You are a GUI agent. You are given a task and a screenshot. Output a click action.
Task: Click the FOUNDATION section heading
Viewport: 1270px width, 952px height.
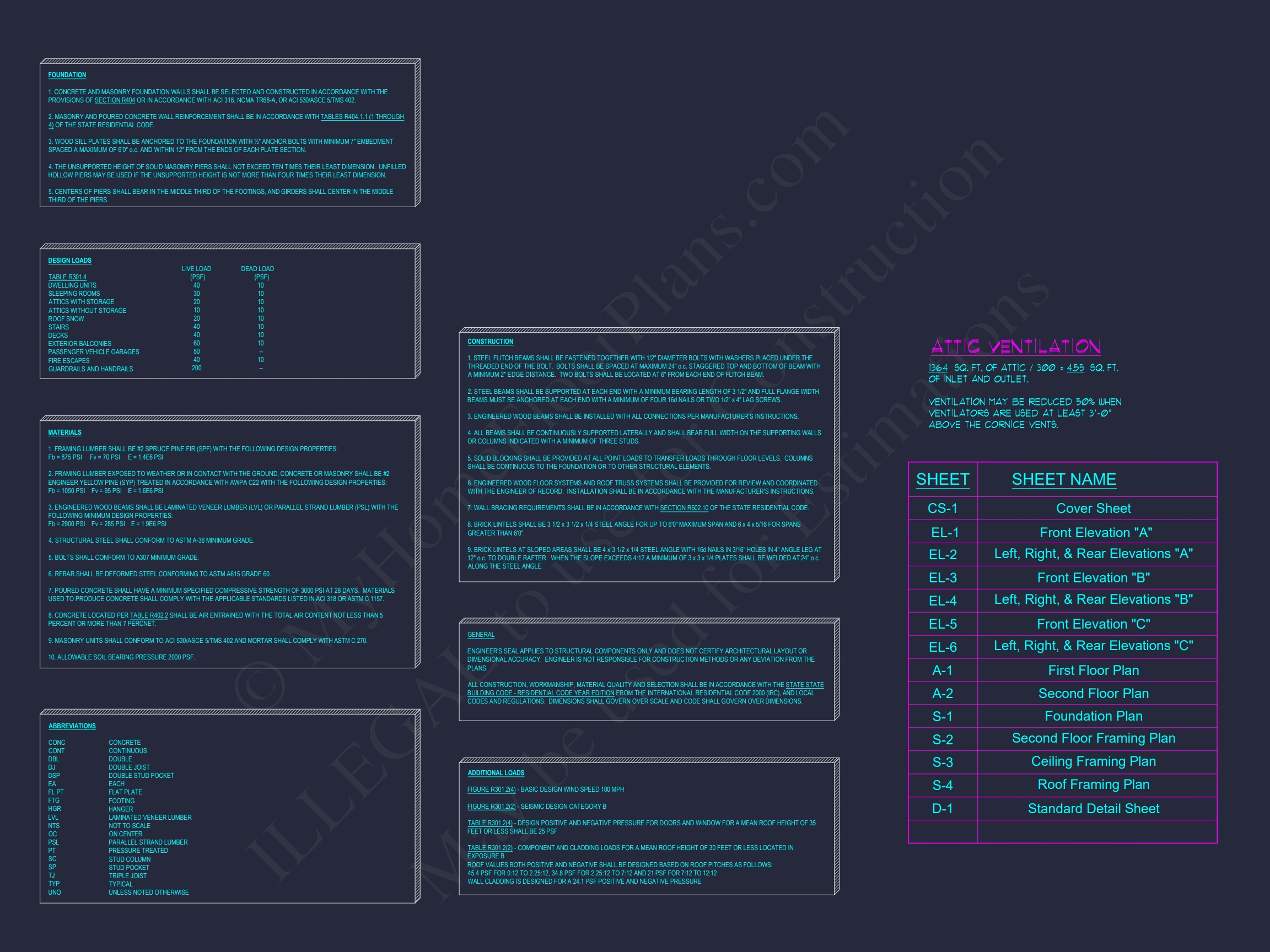[67, 75]
